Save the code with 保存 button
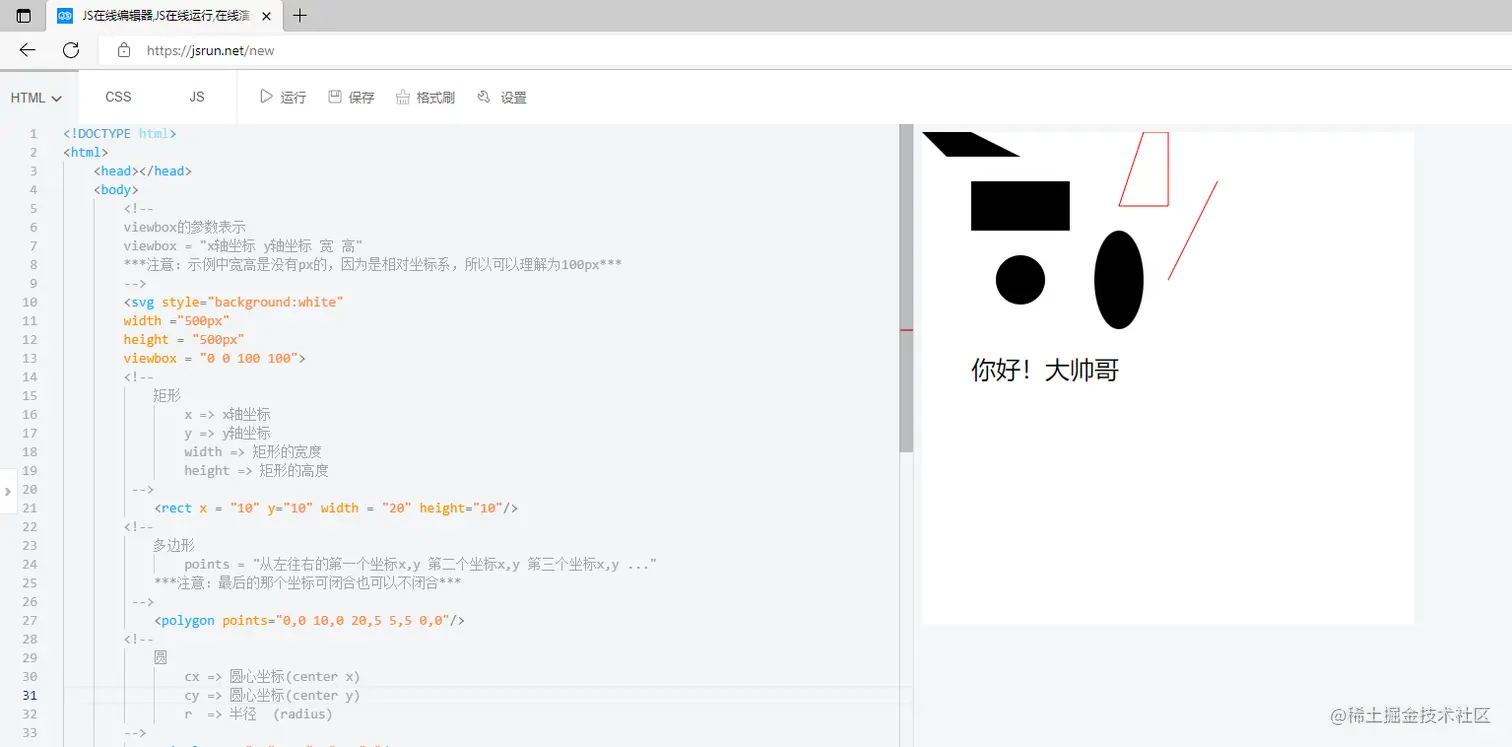1512x747 pixels. coord(351,97)
